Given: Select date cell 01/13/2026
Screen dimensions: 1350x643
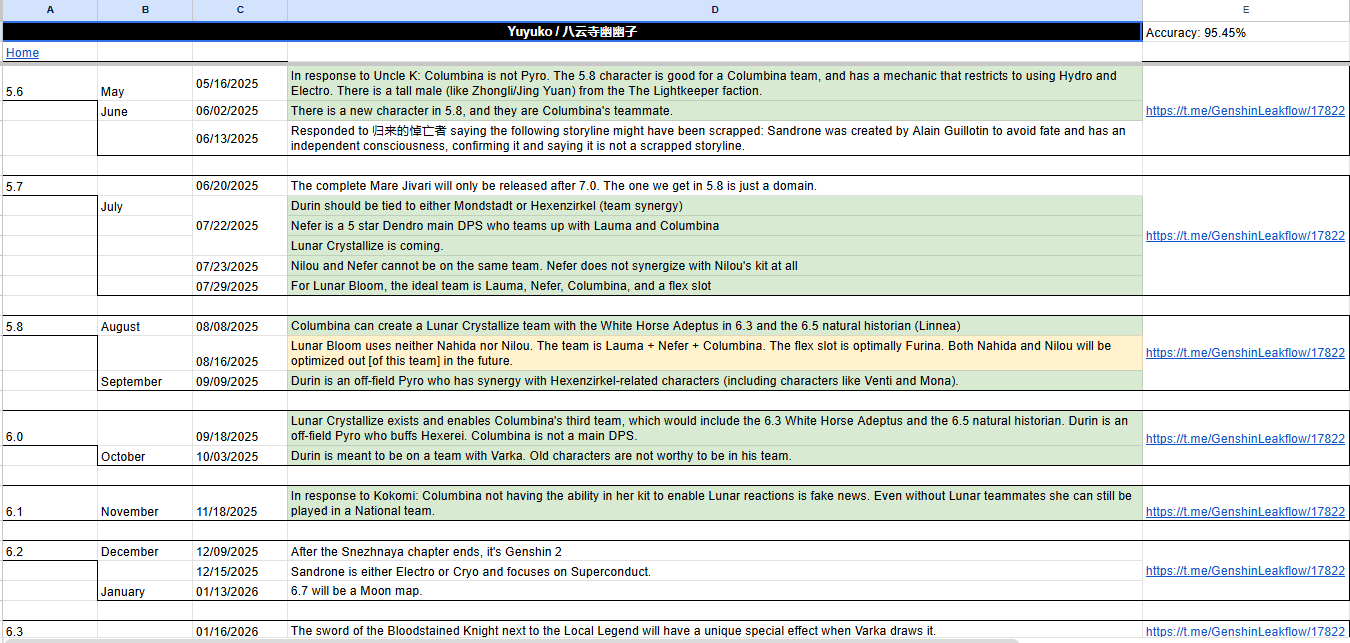Looking at the screenshot, I should (x=240, y=591).
